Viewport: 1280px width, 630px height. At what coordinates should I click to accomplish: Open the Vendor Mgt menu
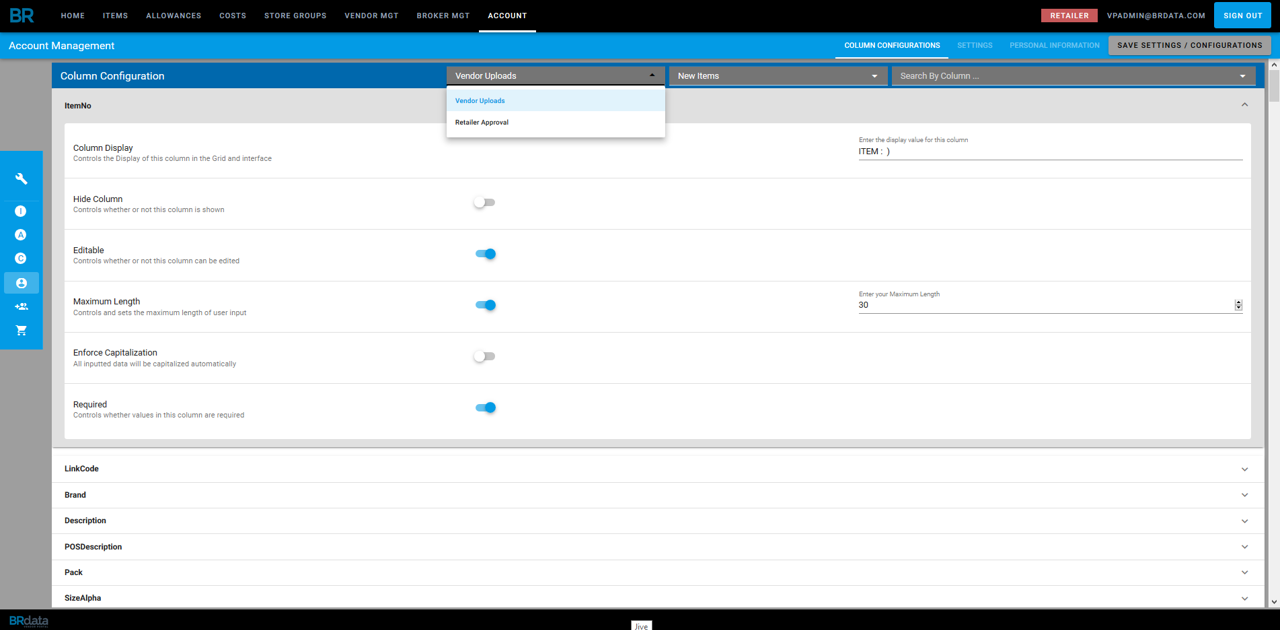pos(371,16)
